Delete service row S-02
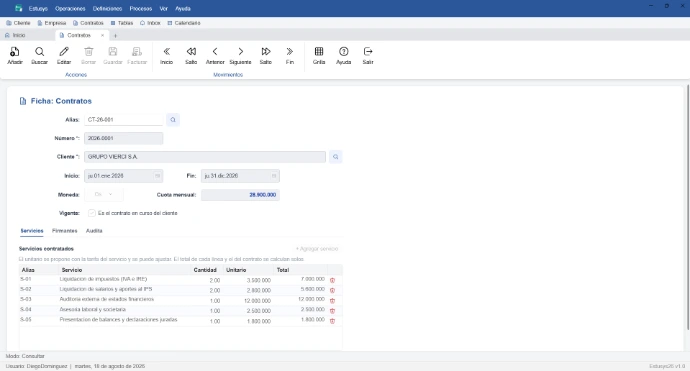690x371 pixels. pyautogui.click(x=332, y=290)
